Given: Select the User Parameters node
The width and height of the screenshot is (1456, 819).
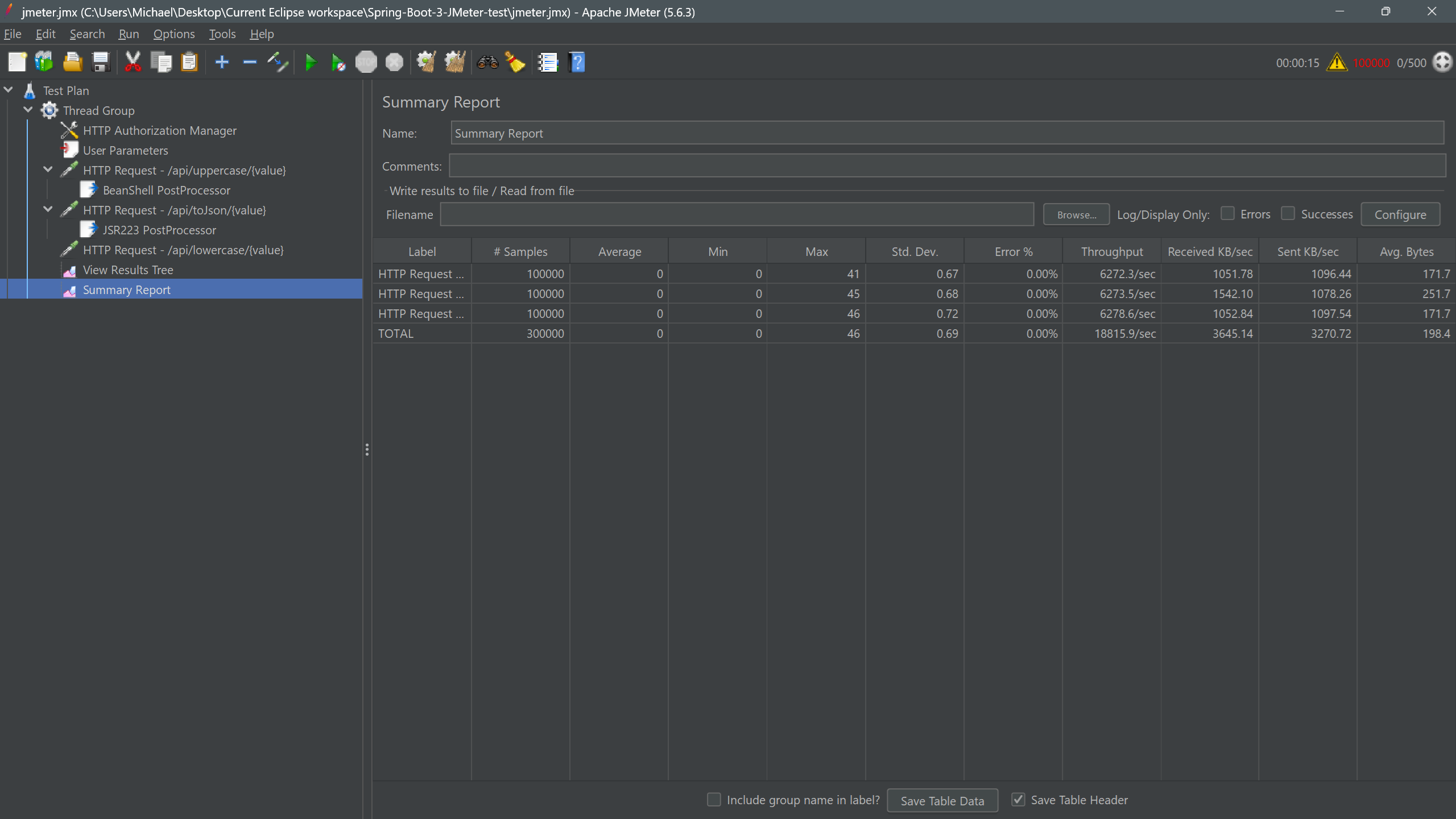Looking at the screenshot, I should (125, 150).
